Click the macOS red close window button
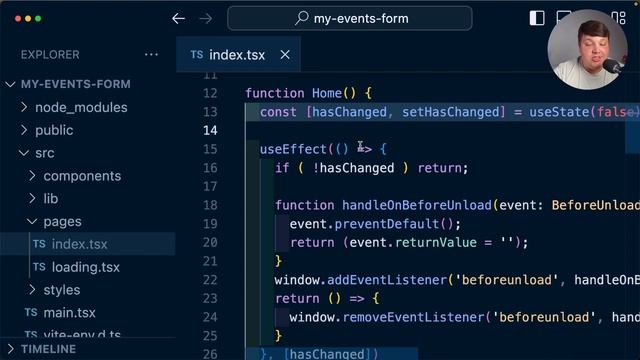 pyautogui.click(x=18, y=18)
